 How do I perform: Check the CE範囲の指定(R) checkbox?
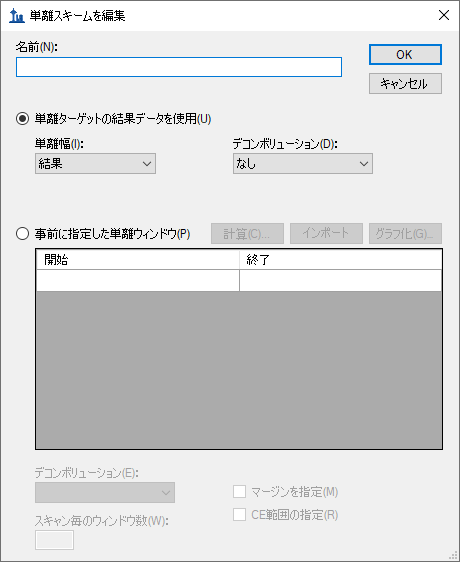(x=240, y=515)
